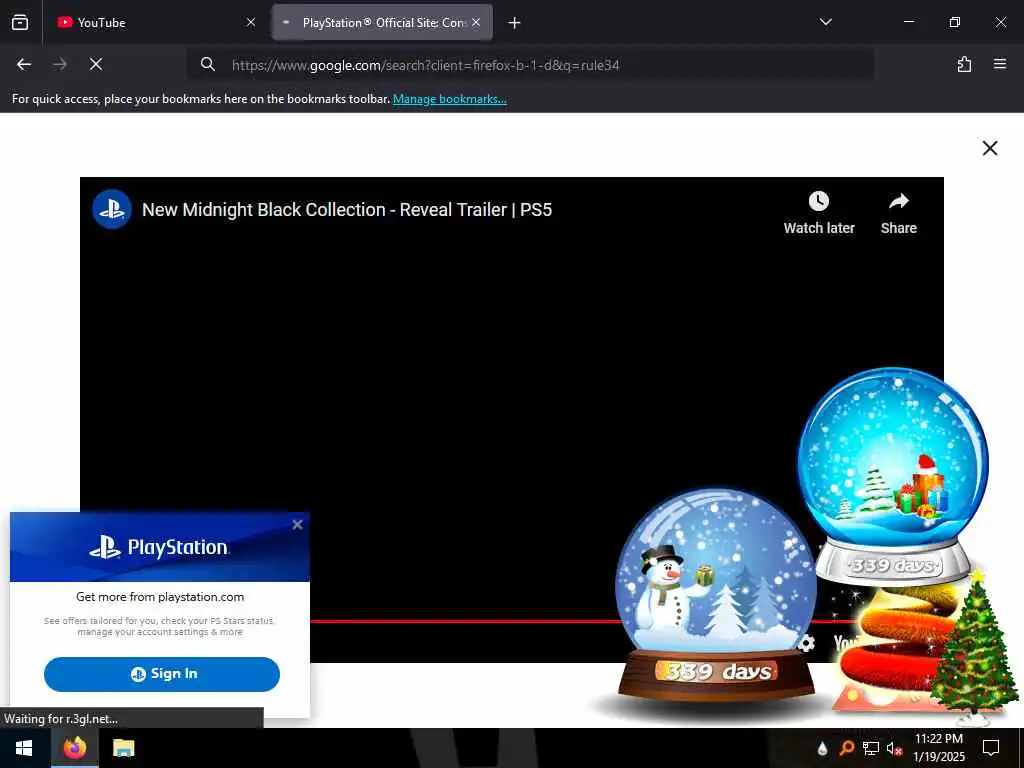This screenshot has height=768, width=1024.
Task: Open the Extensions puzzle icon
Action: click(x=964, y=64)
